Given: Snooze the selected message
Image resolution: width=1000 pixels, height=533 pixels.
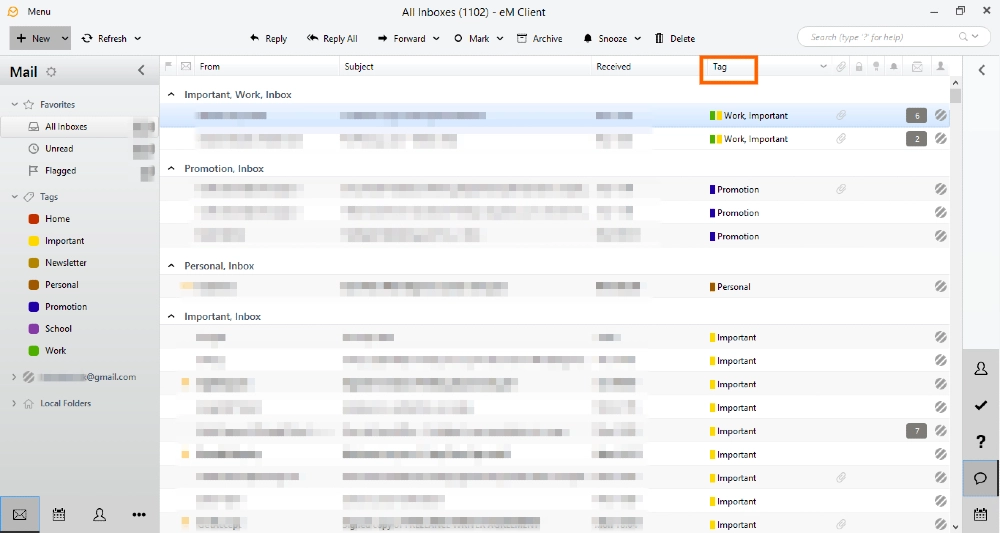Looking at the screenshot, I should [605, 38].
